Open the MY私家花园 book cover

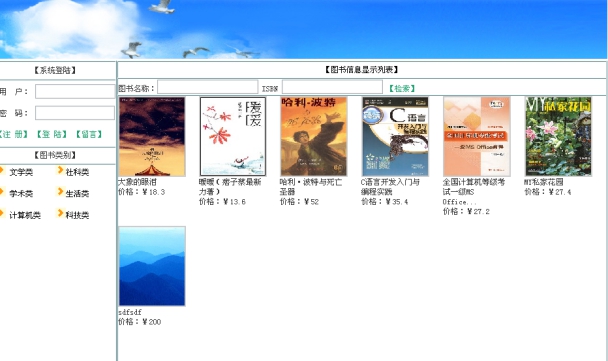[558, 136]
